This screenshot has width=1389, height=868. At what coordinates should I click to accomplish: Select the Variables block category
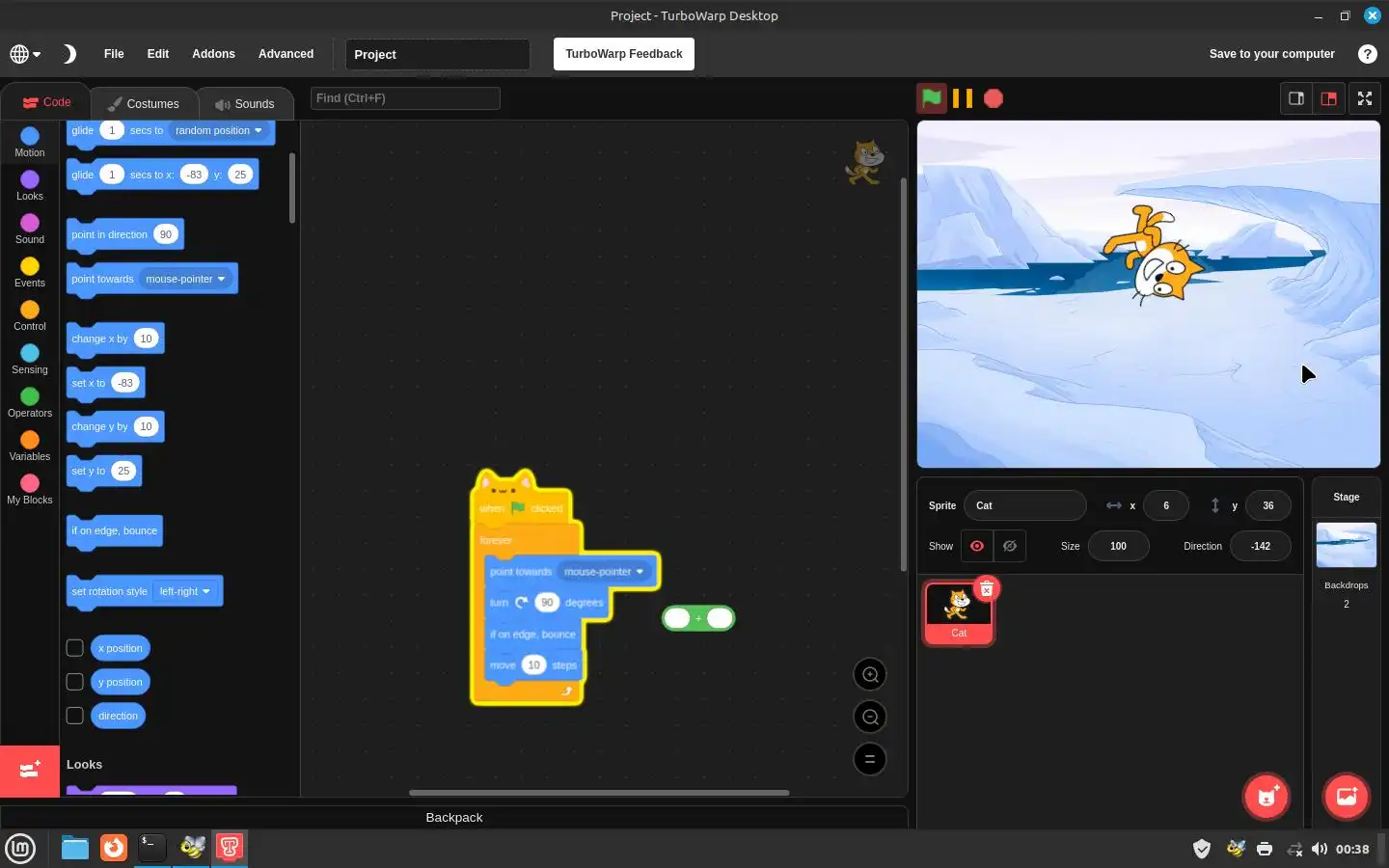30,446
